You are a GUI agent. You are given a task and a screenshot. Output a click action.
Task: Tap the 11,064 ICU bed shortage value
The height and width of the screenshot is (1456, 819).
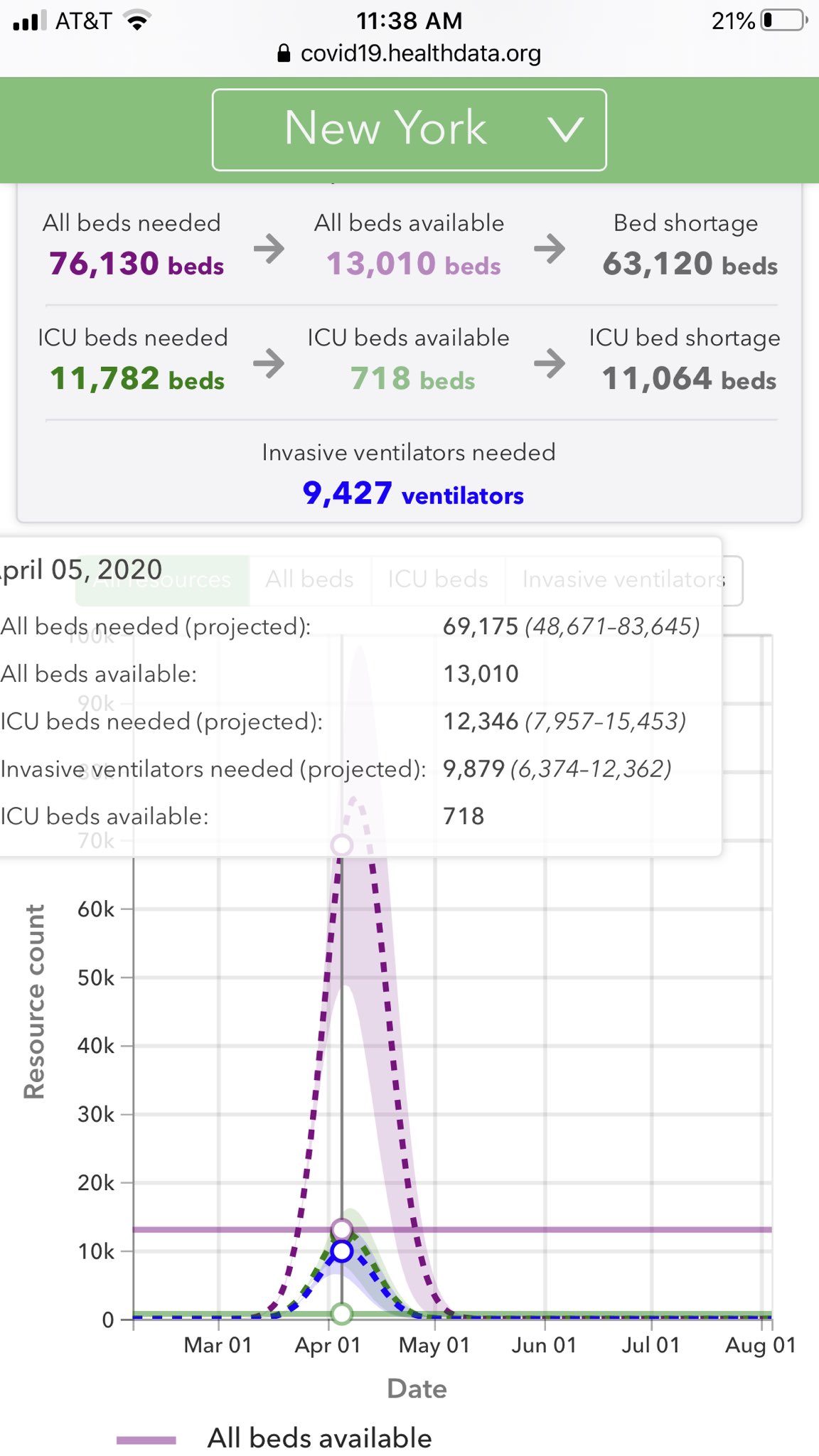(689, 379)
